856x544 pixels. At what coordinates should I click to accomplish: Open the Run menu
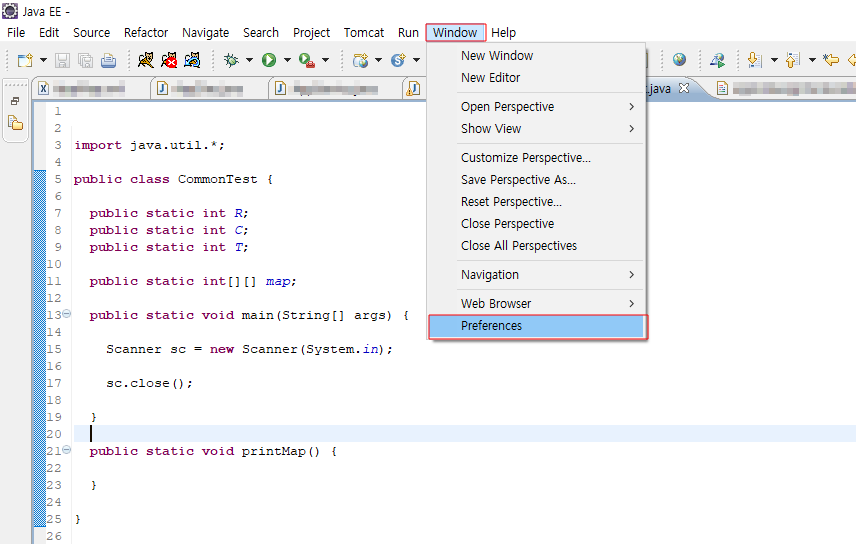[x=408, y=33]
